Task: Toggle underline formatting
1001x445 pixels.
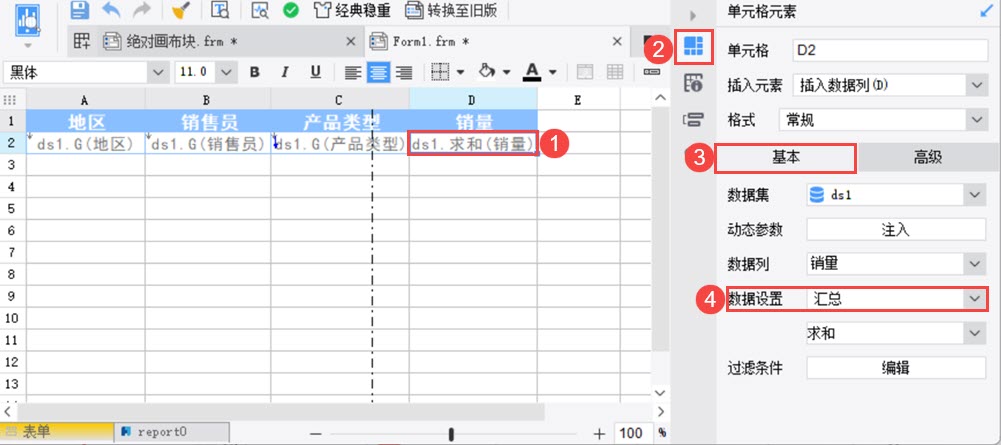Action: (x=315, y=72)
